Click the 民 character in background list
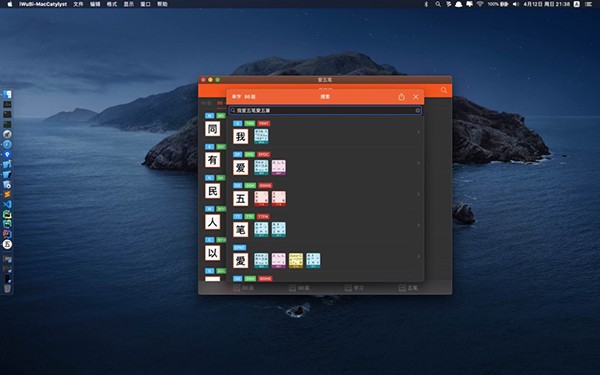Viewport: 600px width, 375px height. tap(213, 191)
